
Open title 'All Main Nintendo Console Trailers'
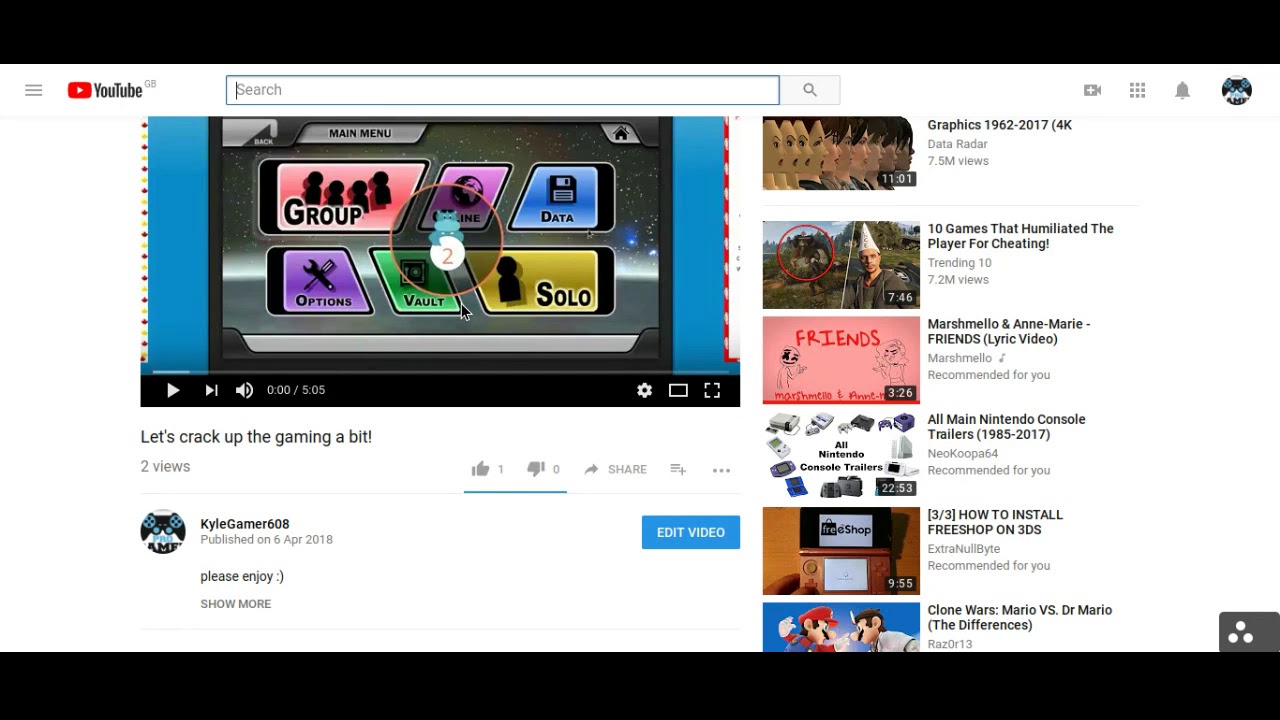[1006, 427]
